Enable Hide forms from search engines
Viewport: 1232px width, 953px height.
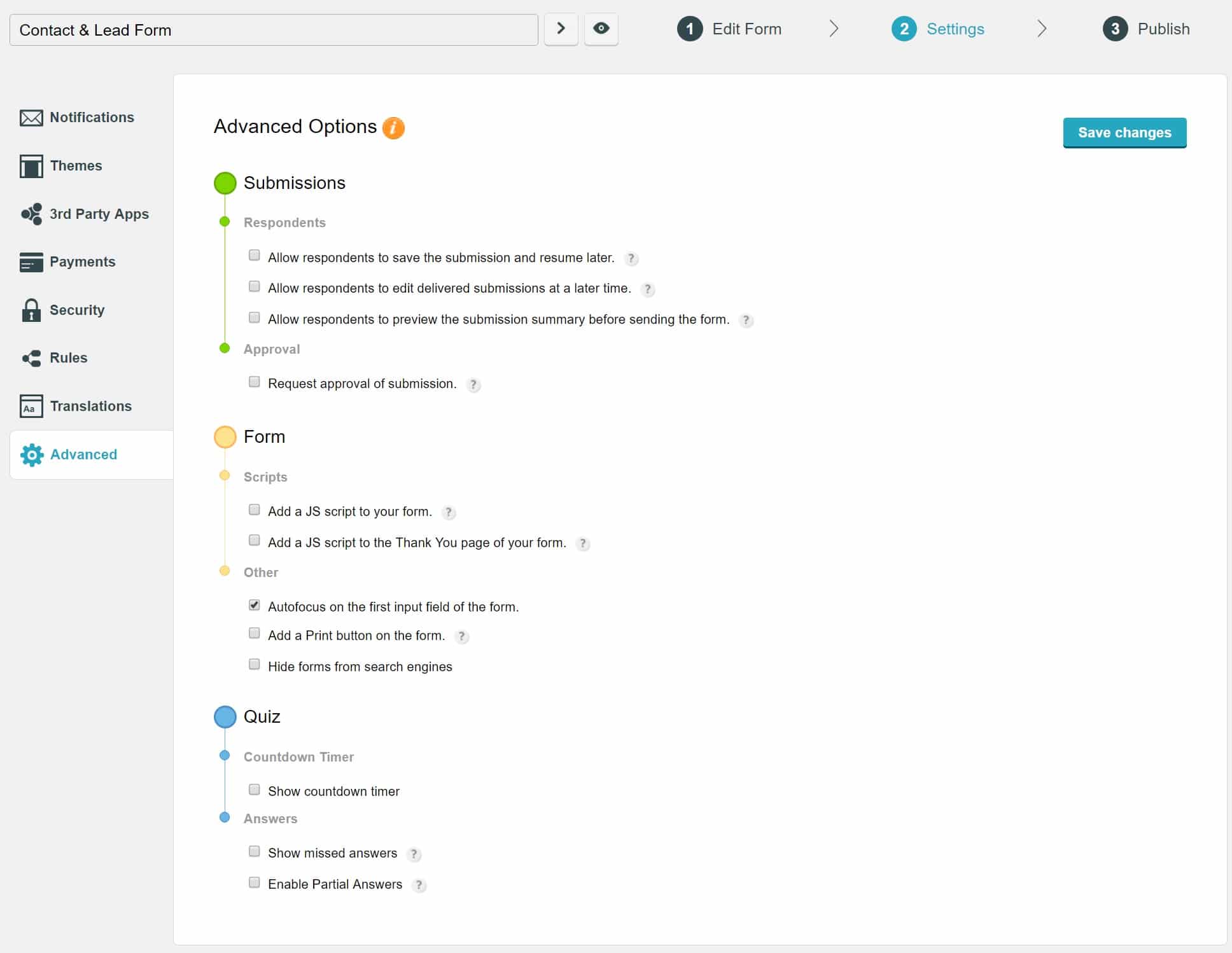pyautogui.click(x=256, y=665)
